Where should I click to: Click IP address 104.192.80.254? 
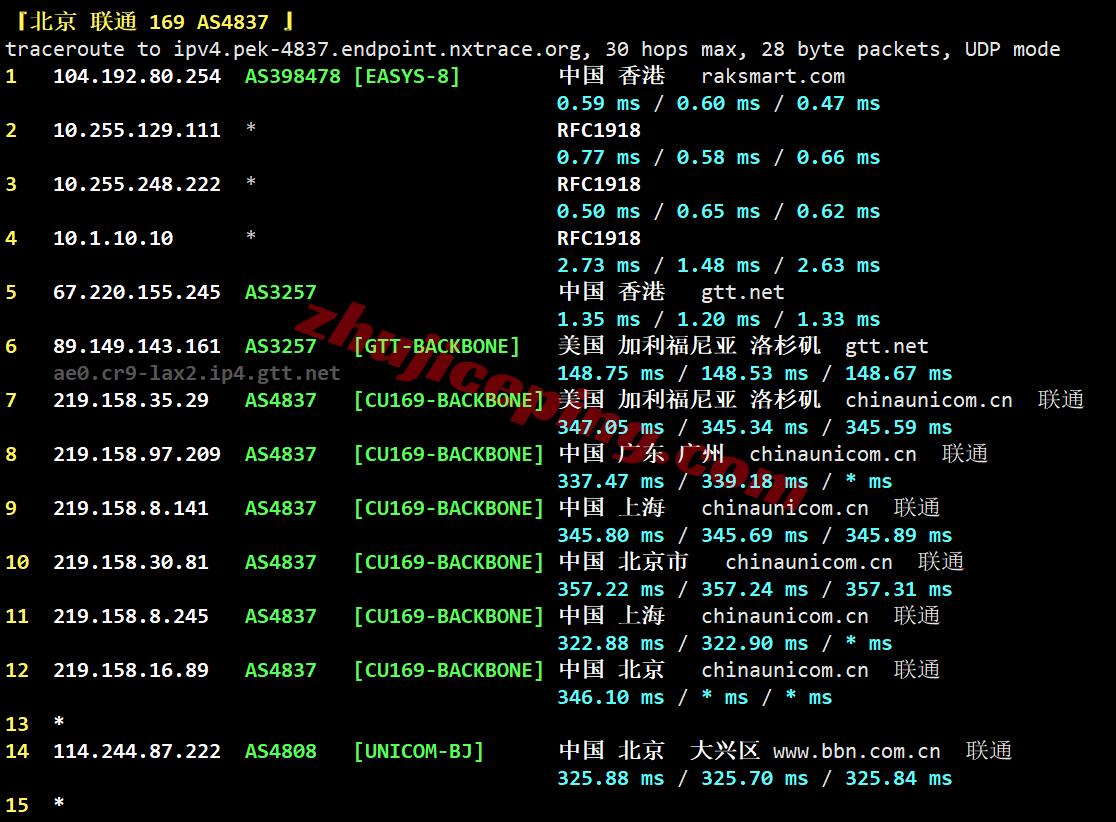(x=137, y=76)
